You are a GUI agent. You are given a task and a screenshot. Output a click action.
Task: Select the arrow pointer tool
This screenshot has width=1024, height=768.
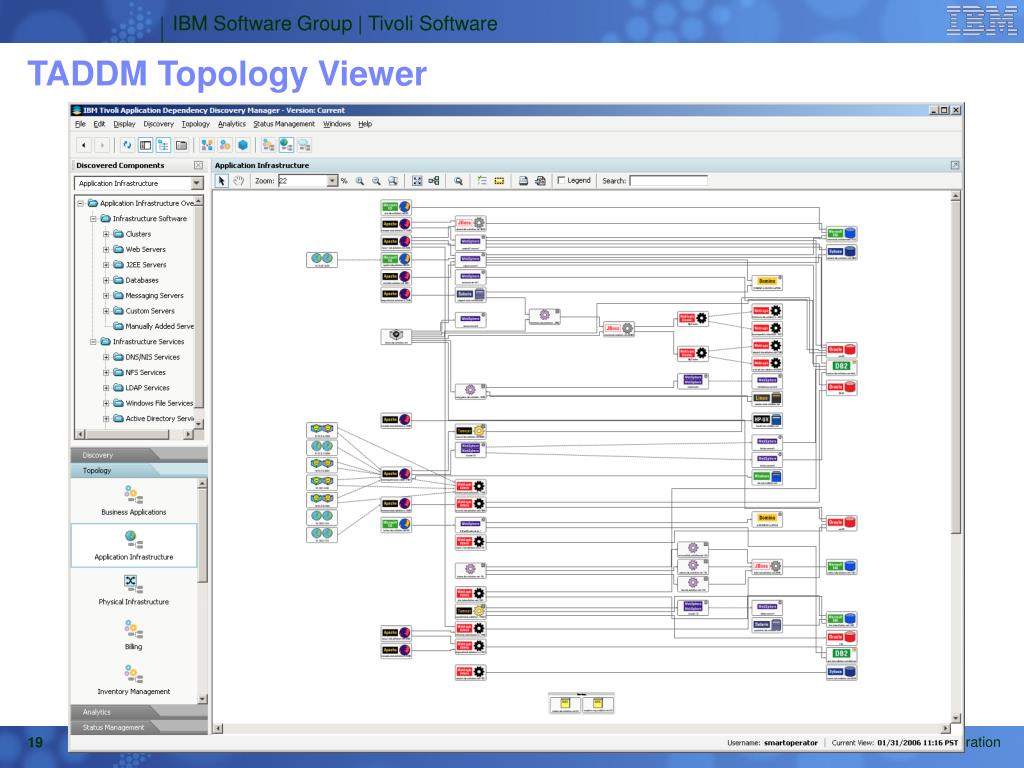pos(221,181)
